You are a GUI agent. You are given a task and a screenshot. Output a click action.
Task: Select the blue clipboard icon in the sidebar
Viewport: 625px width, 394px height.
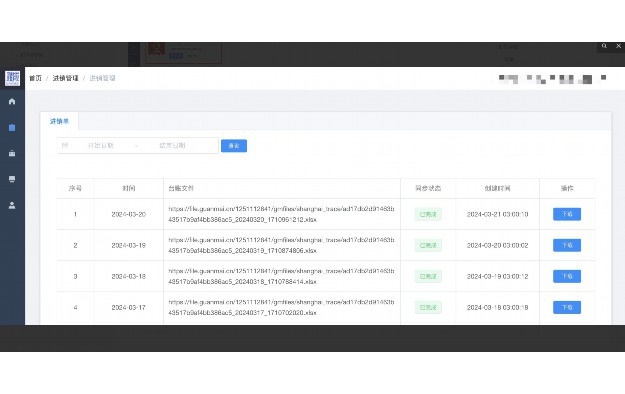click(12, 128)
